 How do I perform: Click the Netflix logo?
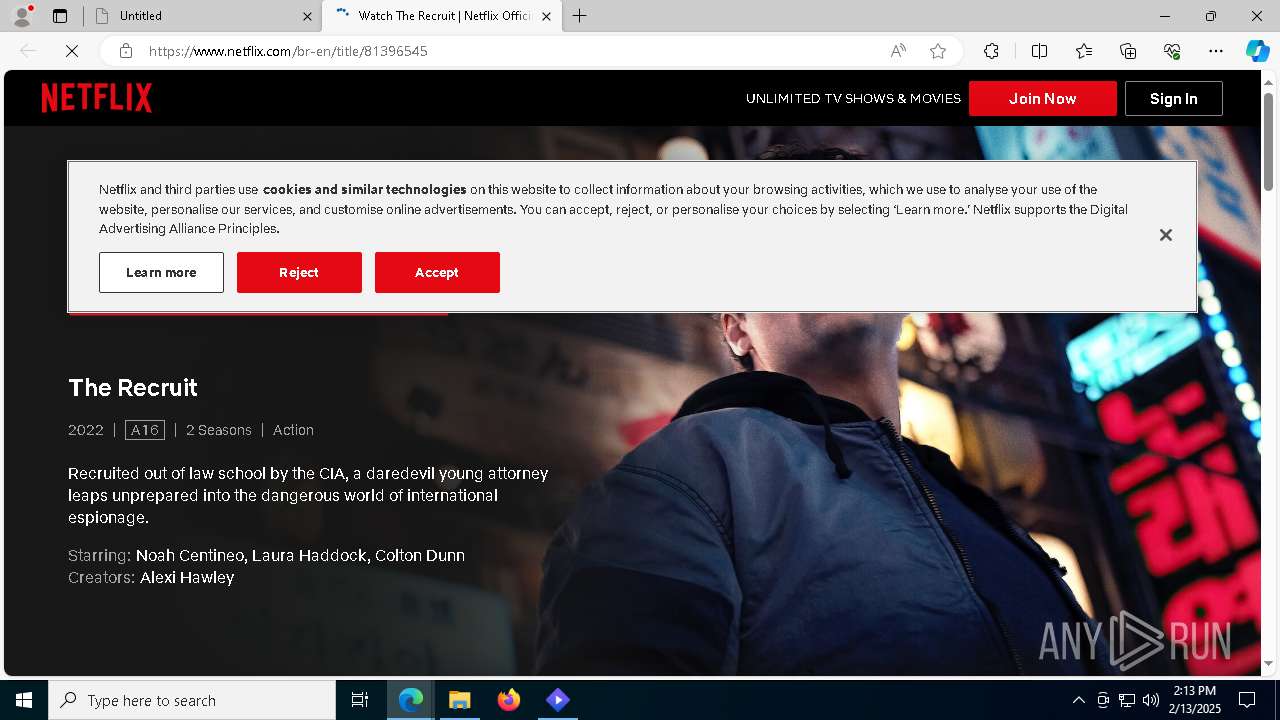(97, 98)
